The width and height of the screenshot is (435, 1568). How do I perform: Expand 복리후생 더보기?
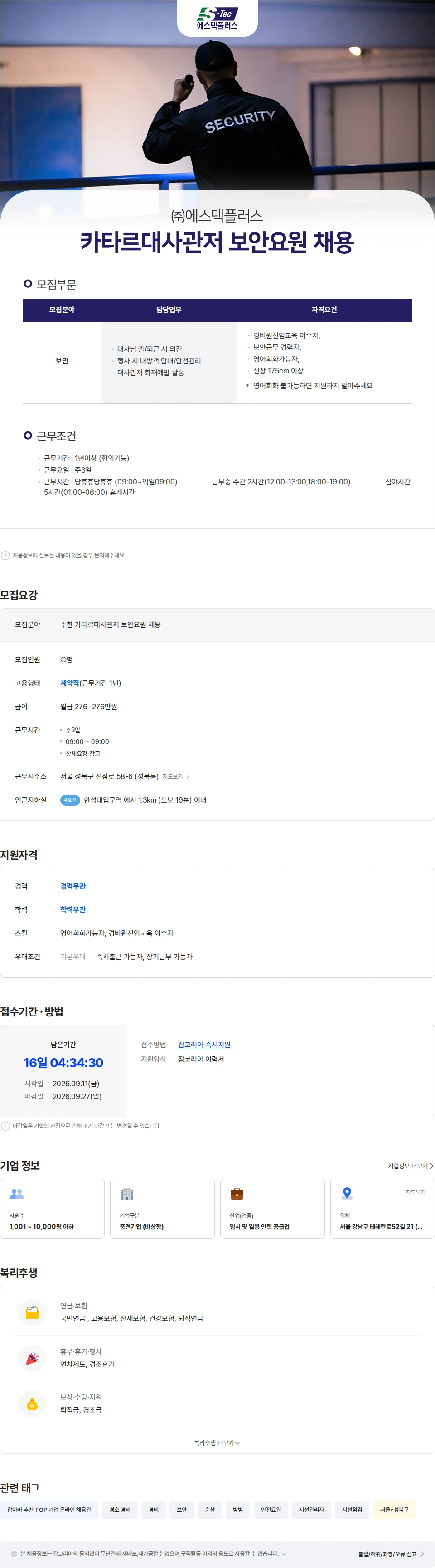tap(217, 1442)
